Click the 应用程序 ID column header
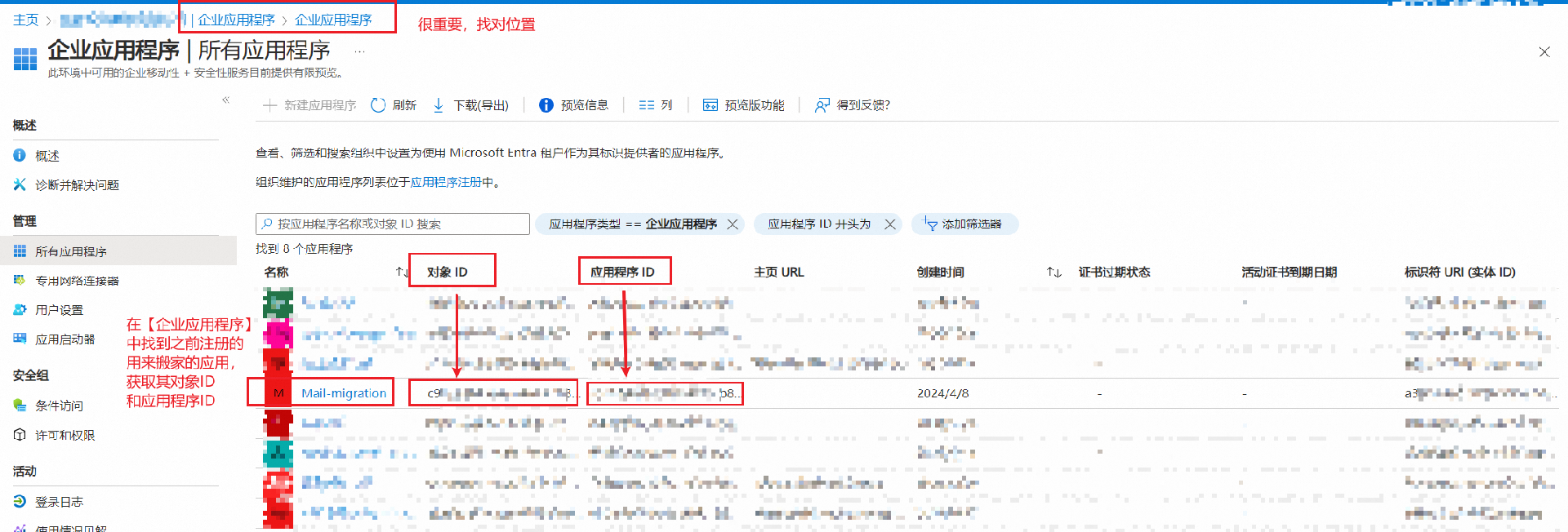Screen dimensions: 1568x532 tap(622, 273)
